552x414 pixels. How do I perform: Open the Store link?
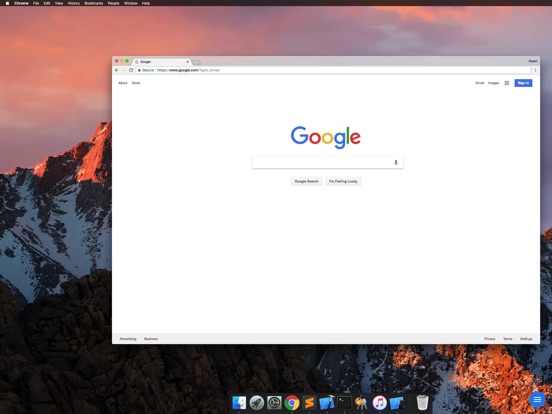coord(136,83)
